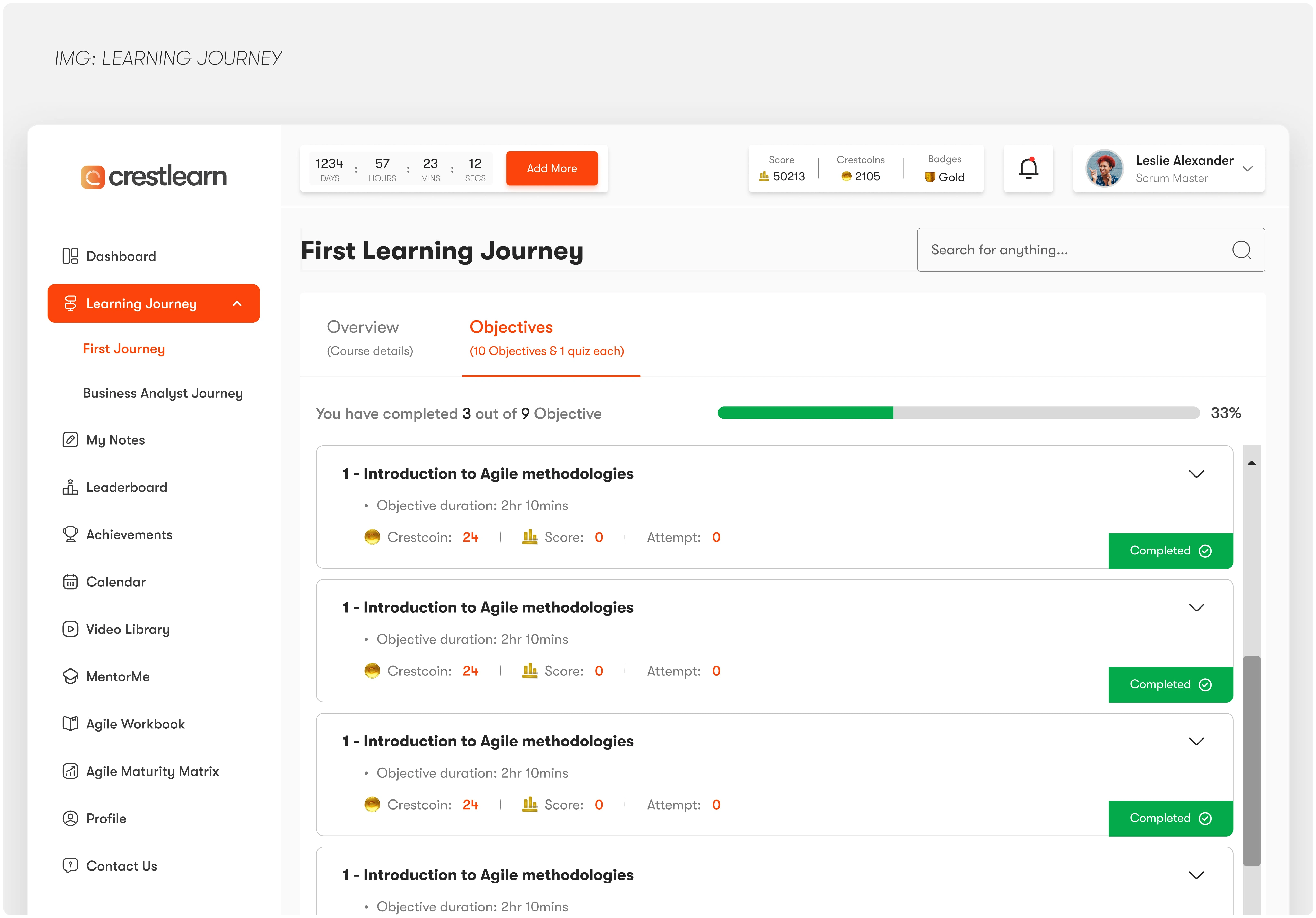The image size is (1316, 918).
Task: Click the Profile person icon
Action: [x=70, y=818]
